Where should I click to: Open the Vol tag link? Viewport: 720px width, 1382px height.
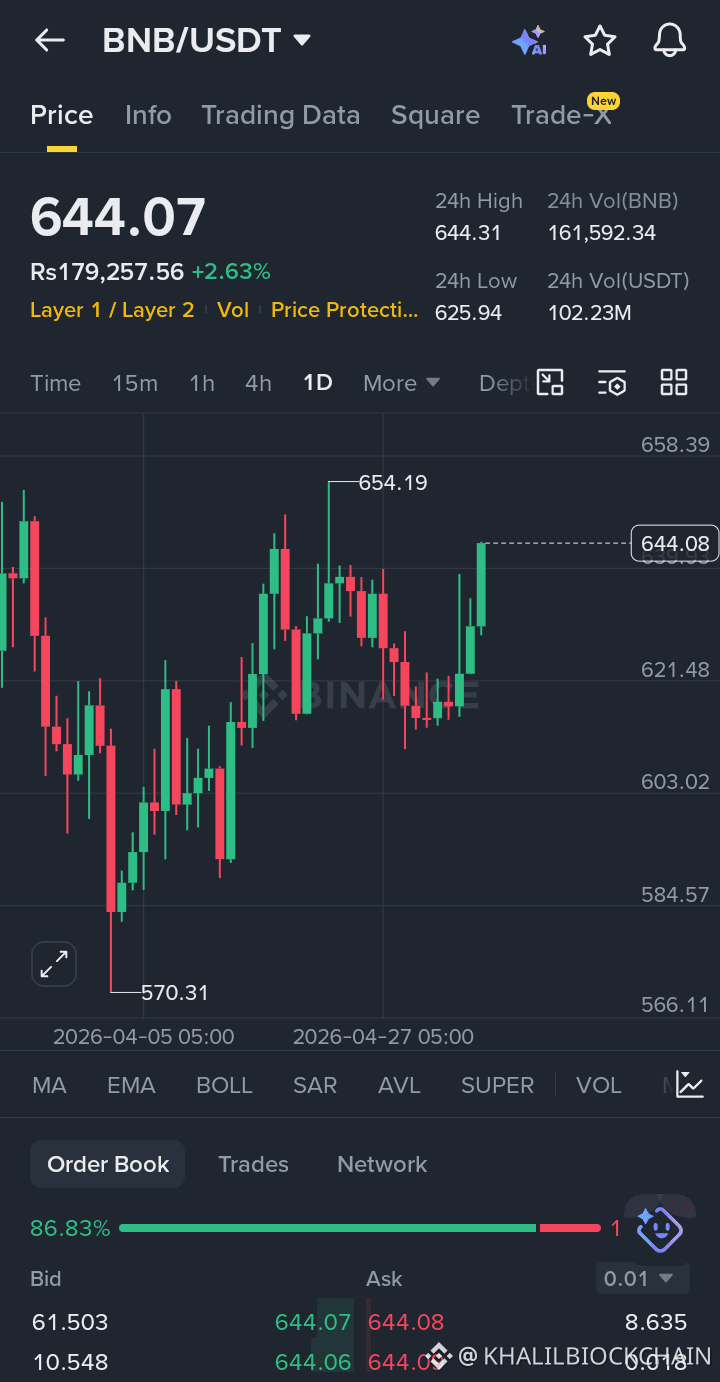tap(233, 310)
